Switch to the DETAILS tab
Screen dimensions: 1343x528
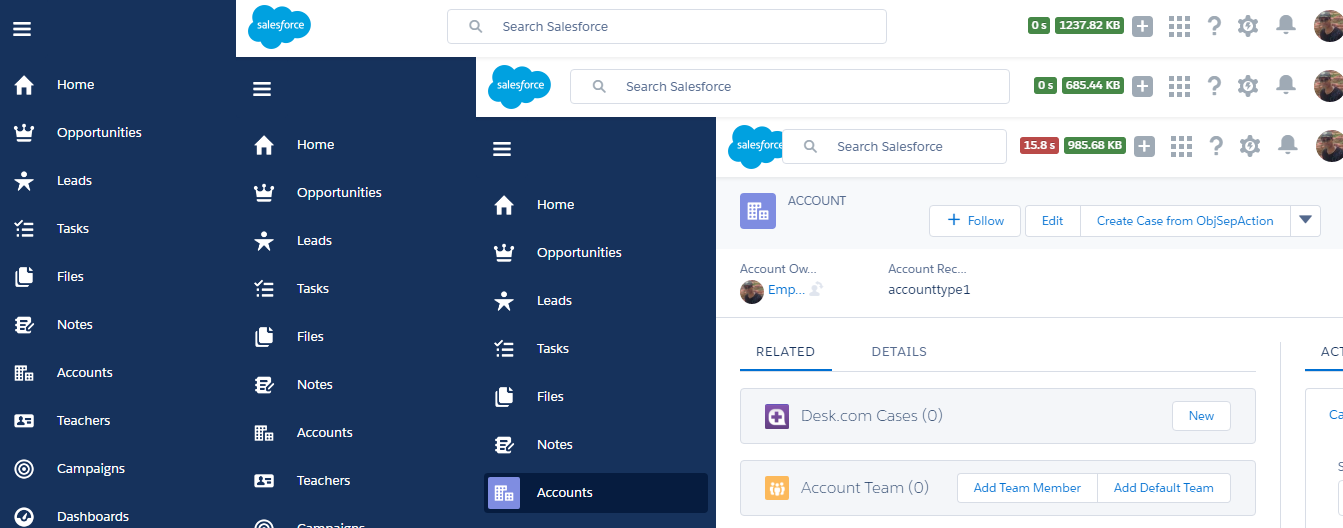[x=899, y=352]
